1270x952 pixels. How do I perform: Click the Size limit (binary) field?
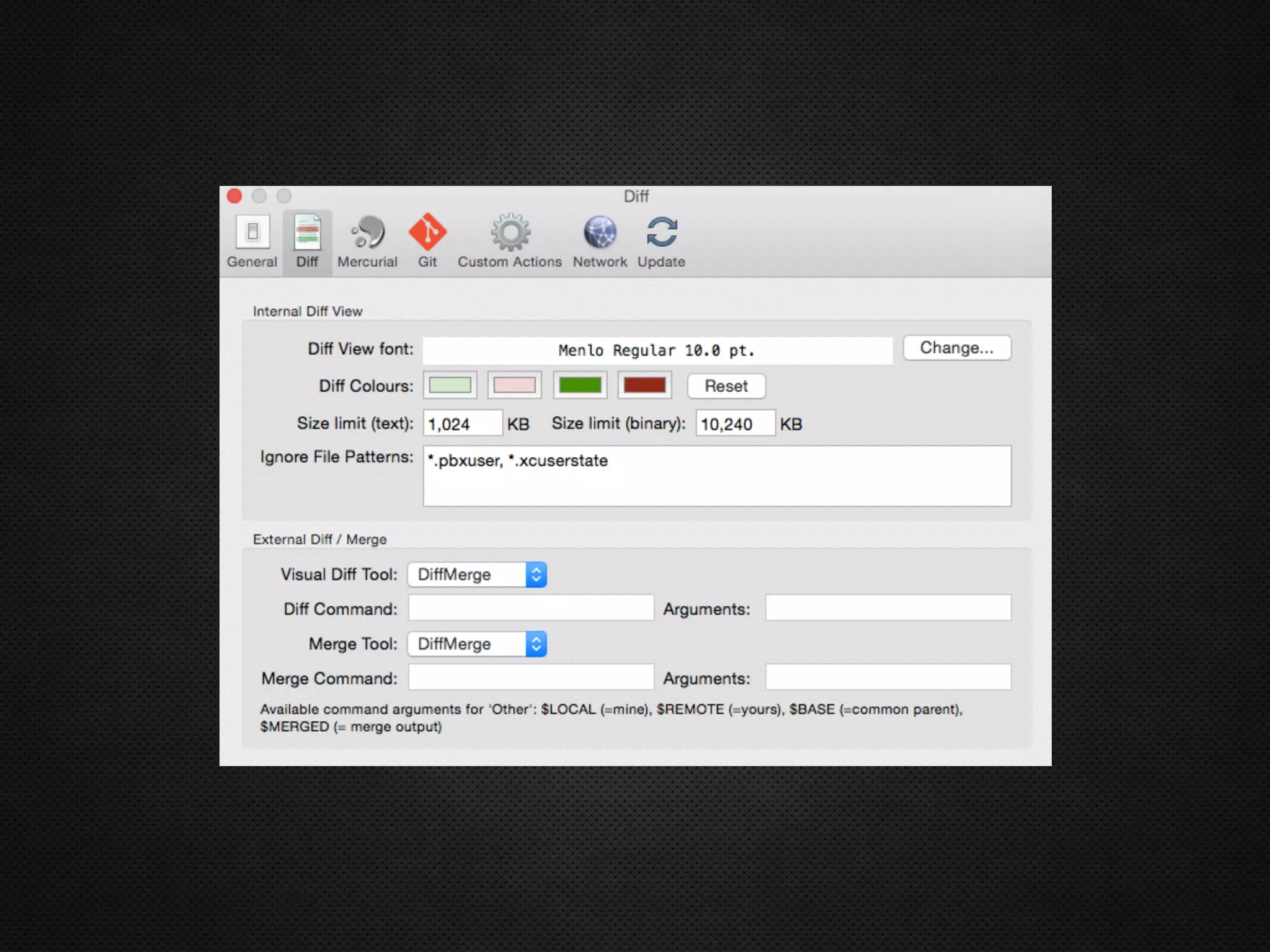[x=735, y=424]
